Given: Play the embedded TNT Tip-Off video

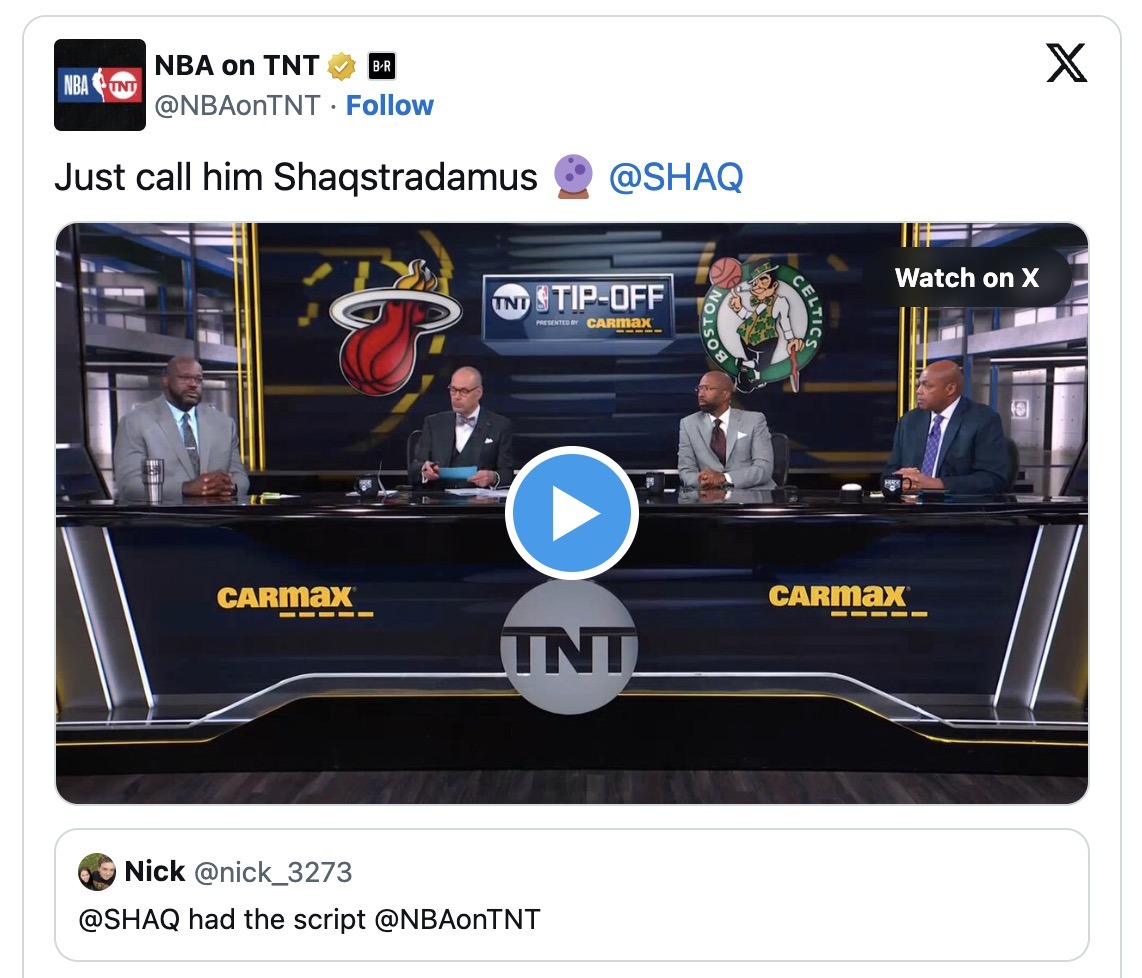Looking at the screenshot, I should pos(572,513).
